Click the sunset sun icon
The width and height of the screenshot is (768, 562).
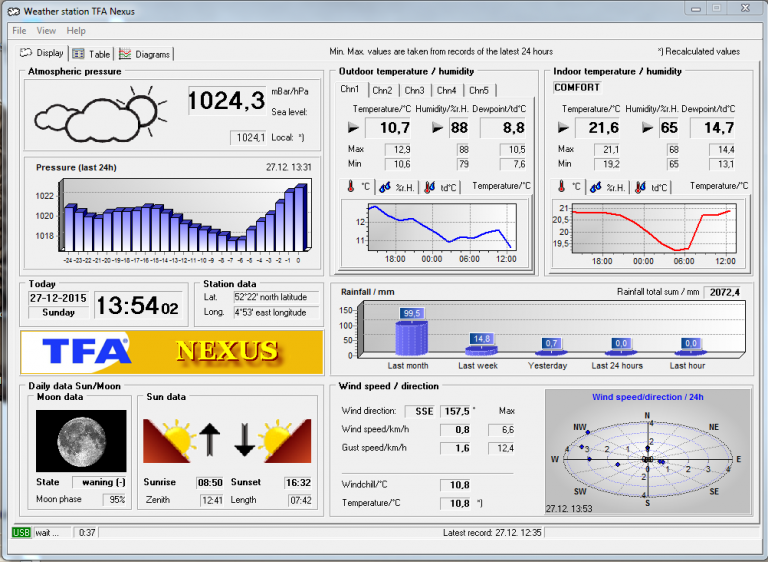click(x=287, y=440)
